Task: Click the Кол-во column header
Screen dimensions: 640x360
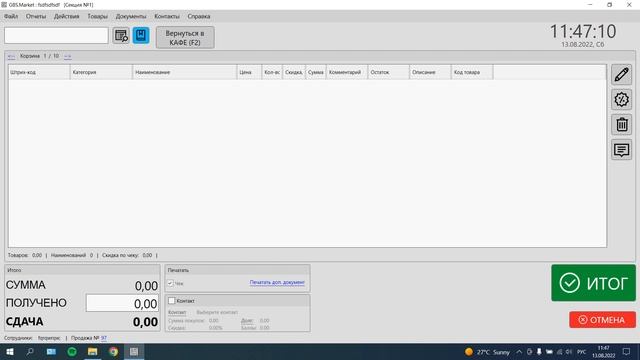Action: (272, 72)
